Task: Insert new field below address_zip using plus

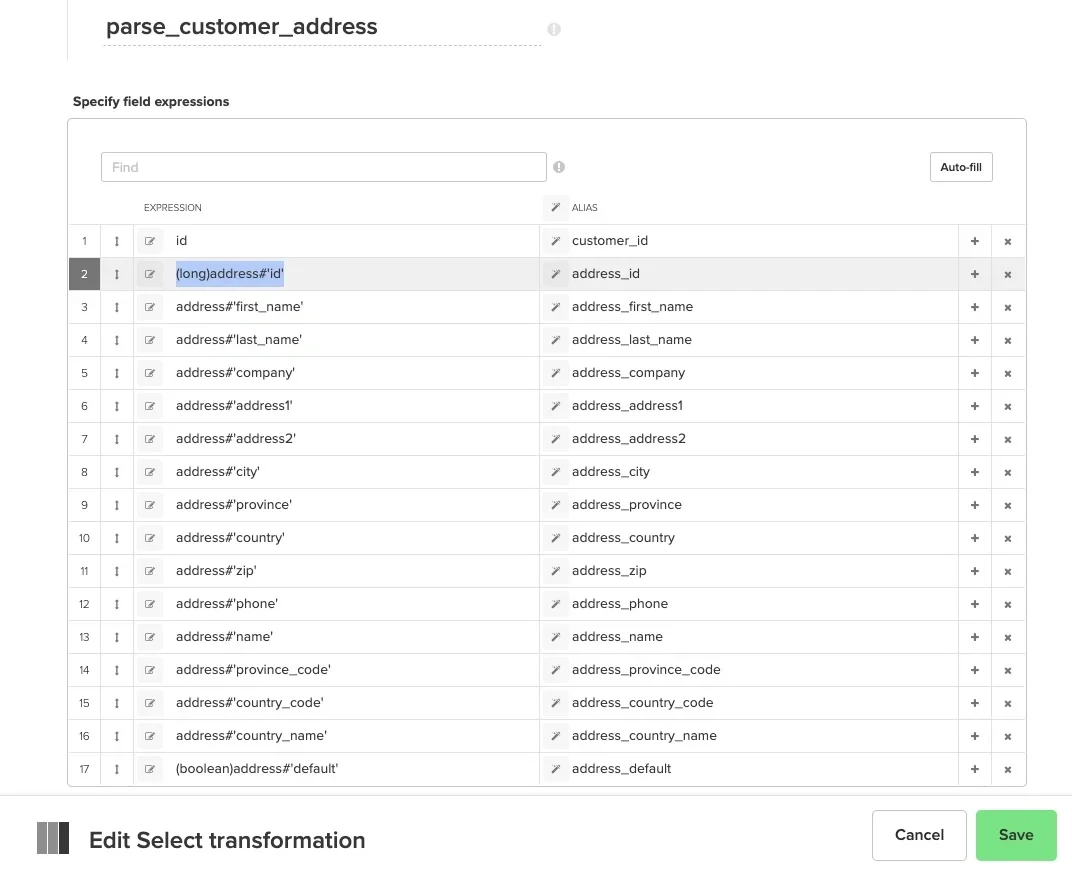Action: click(x=974, y=570)
